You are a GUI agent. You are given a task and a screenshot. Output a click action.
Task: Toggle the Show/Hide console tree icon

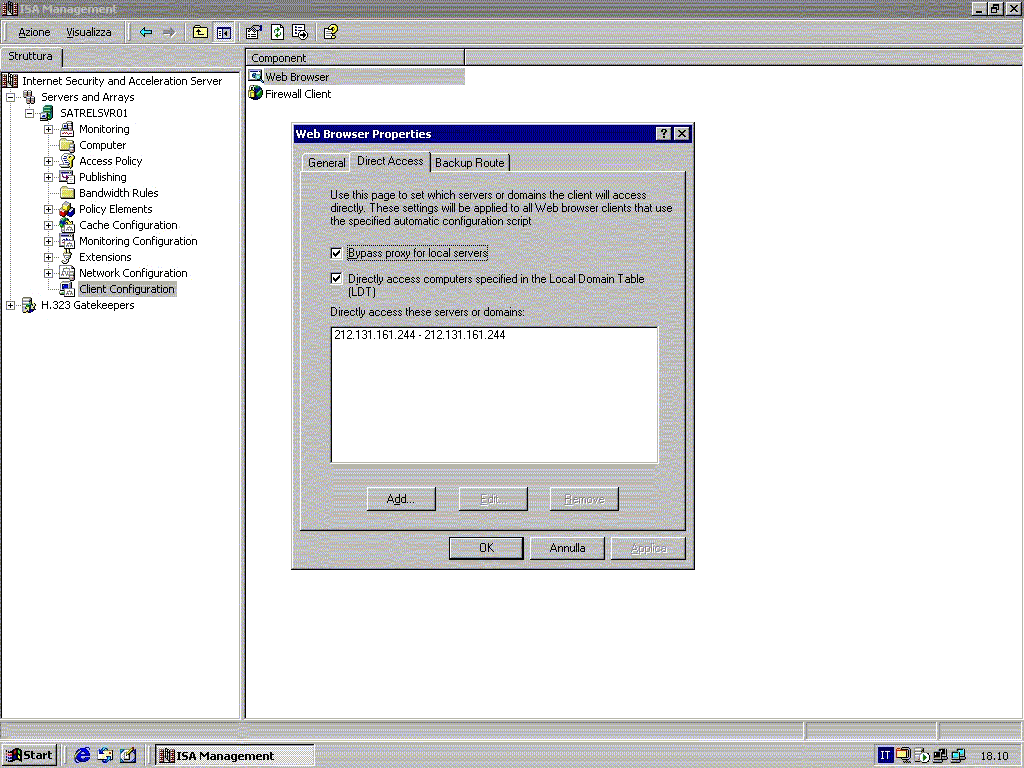[224, 32]
